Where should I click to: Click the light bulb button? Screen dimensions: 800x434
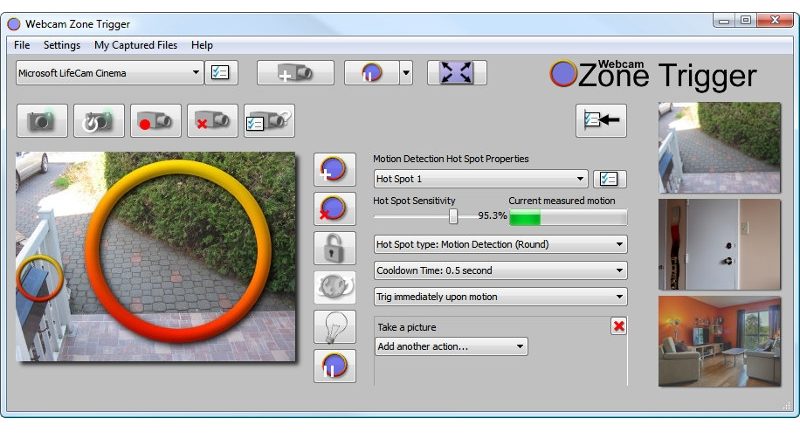[334, 327]
